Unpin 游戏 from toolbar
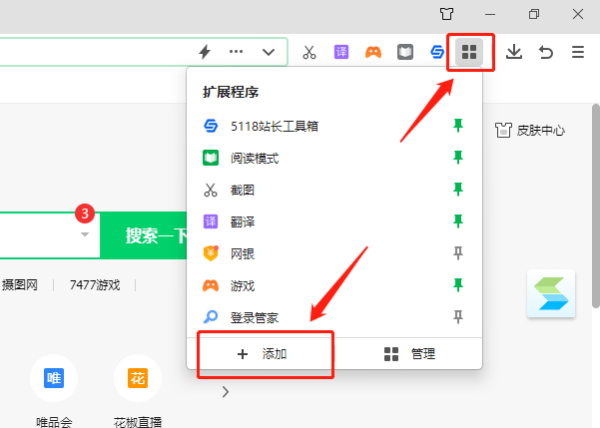Screen dimensions: 600x428 pos(458,285)
